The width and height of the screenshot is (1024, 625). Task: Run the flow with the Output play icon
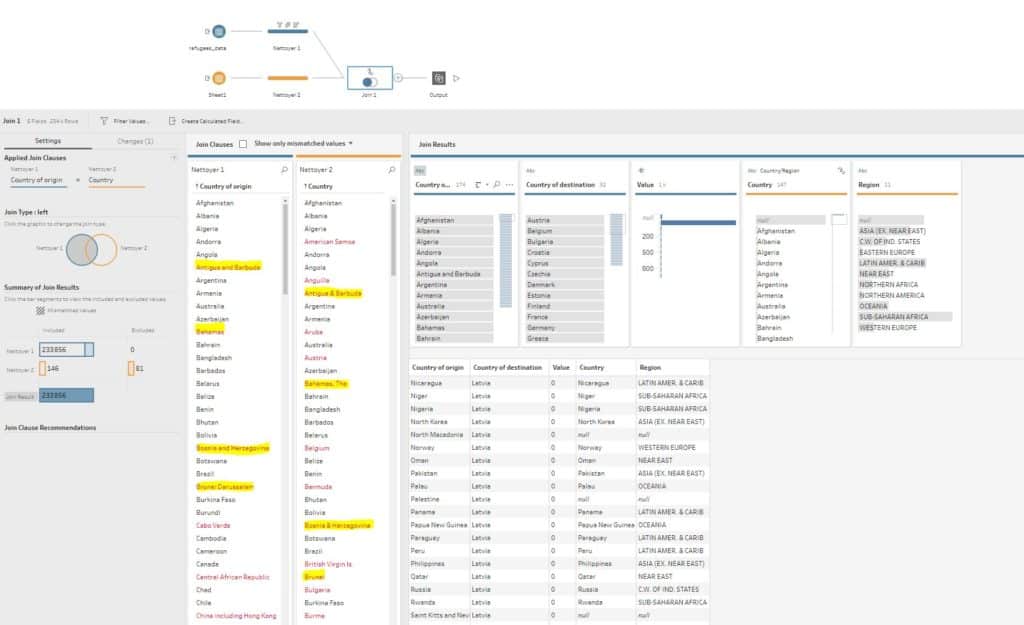point(456,78)
